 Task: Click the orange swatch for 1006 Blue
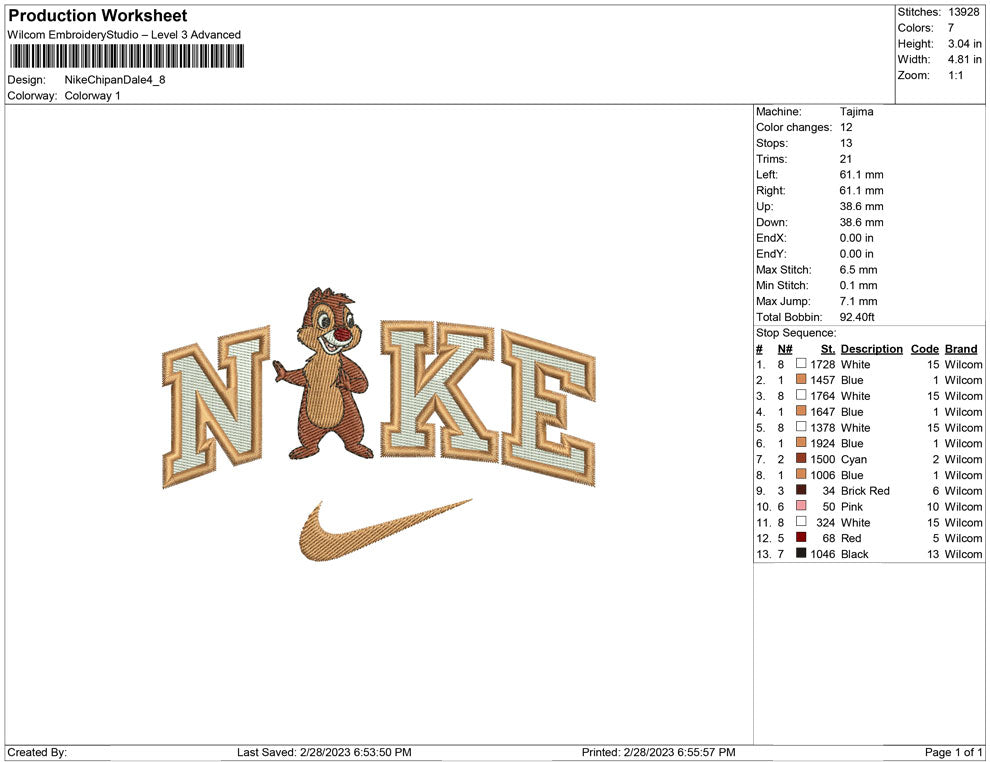coord(801,474)
